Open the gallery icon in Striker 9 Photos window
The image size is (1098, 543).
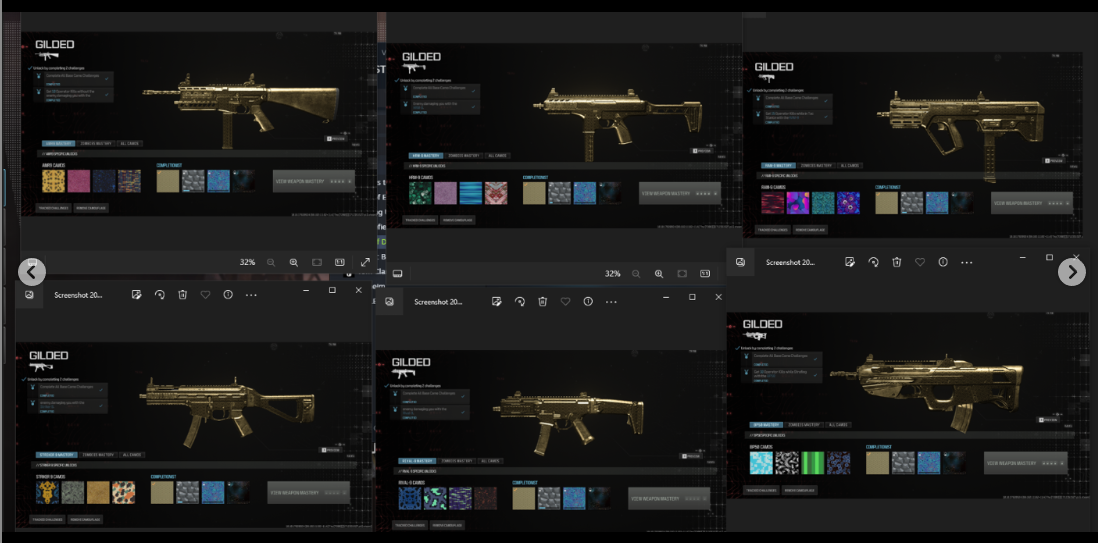pos(29,295)
